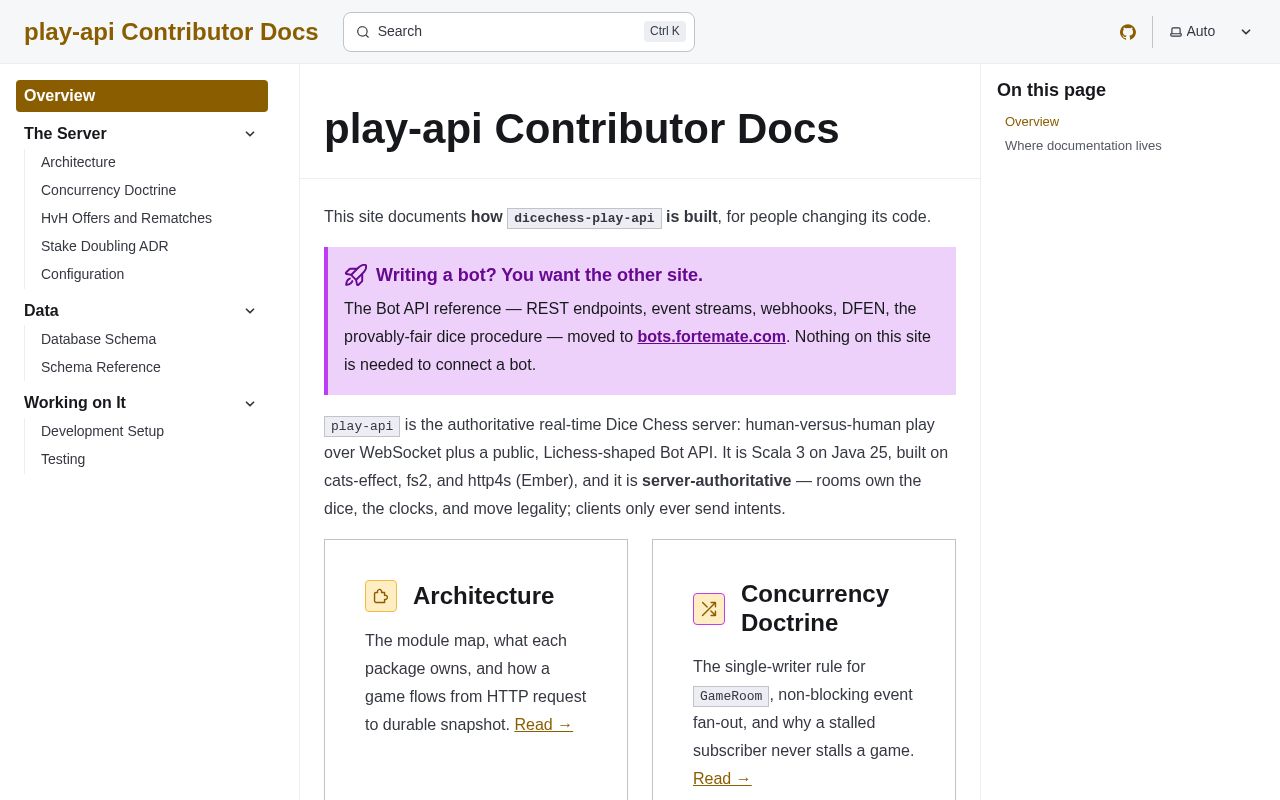Click the dicechess-play-api code label

(x=584, y=218)
